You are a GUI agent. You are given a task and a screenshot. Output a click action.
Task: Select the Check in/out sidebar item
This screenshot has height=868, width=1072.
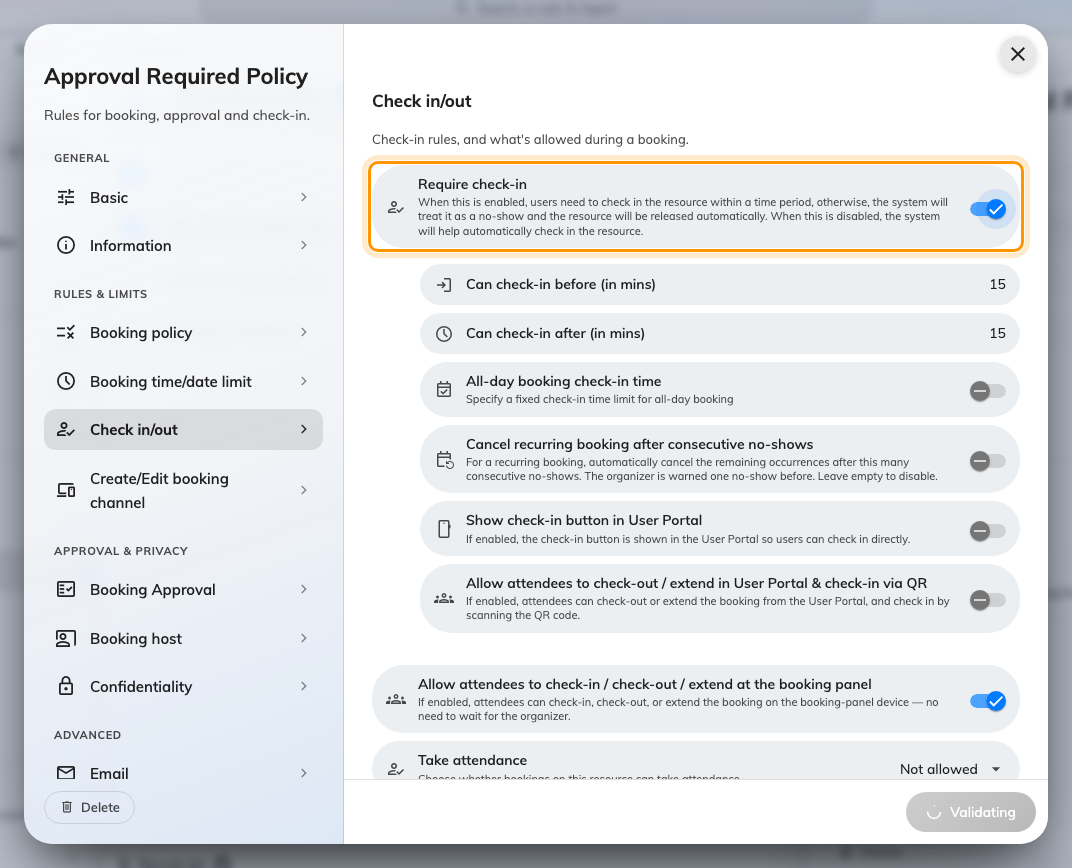point(183,430)
